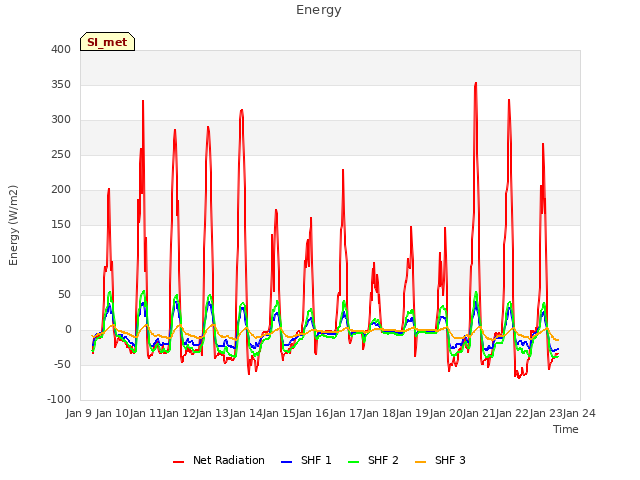Screen dimensions: 640x480
Task: Click the Net Radiation peak near Jan 11
Action: 143,101
